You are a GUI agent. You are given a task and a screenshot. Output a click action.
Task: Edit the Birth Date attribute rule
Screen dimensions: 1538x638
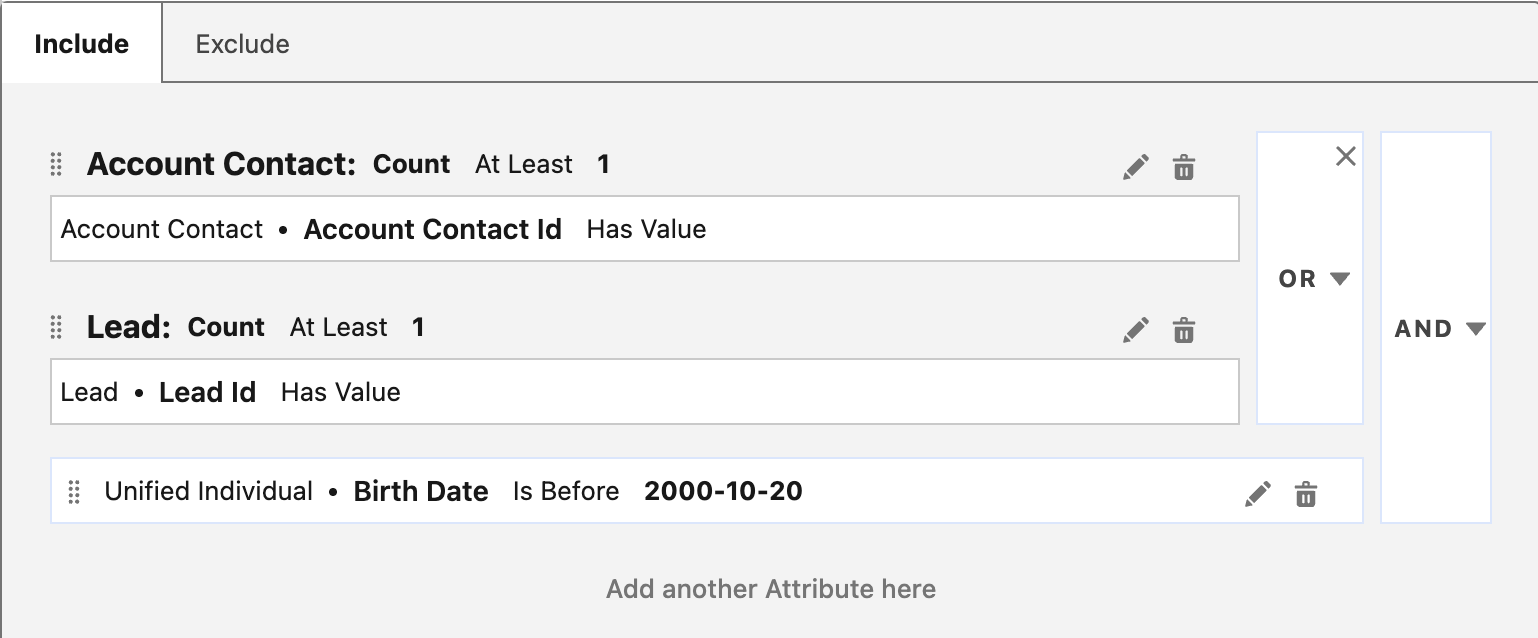pyautogui.click(x=1258, y=493)
